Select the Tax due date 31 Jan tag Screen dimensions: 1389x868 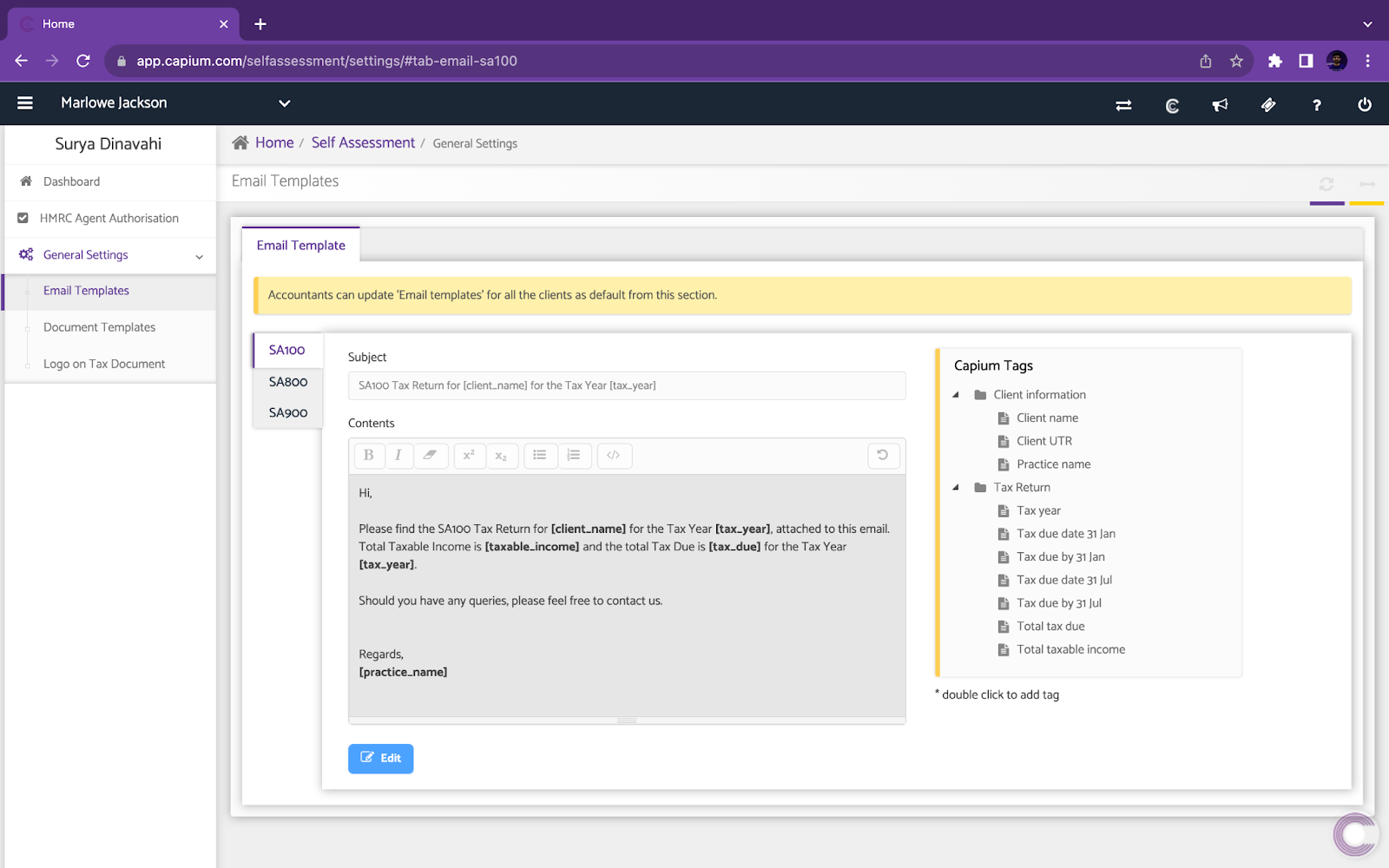(1066, 534)
